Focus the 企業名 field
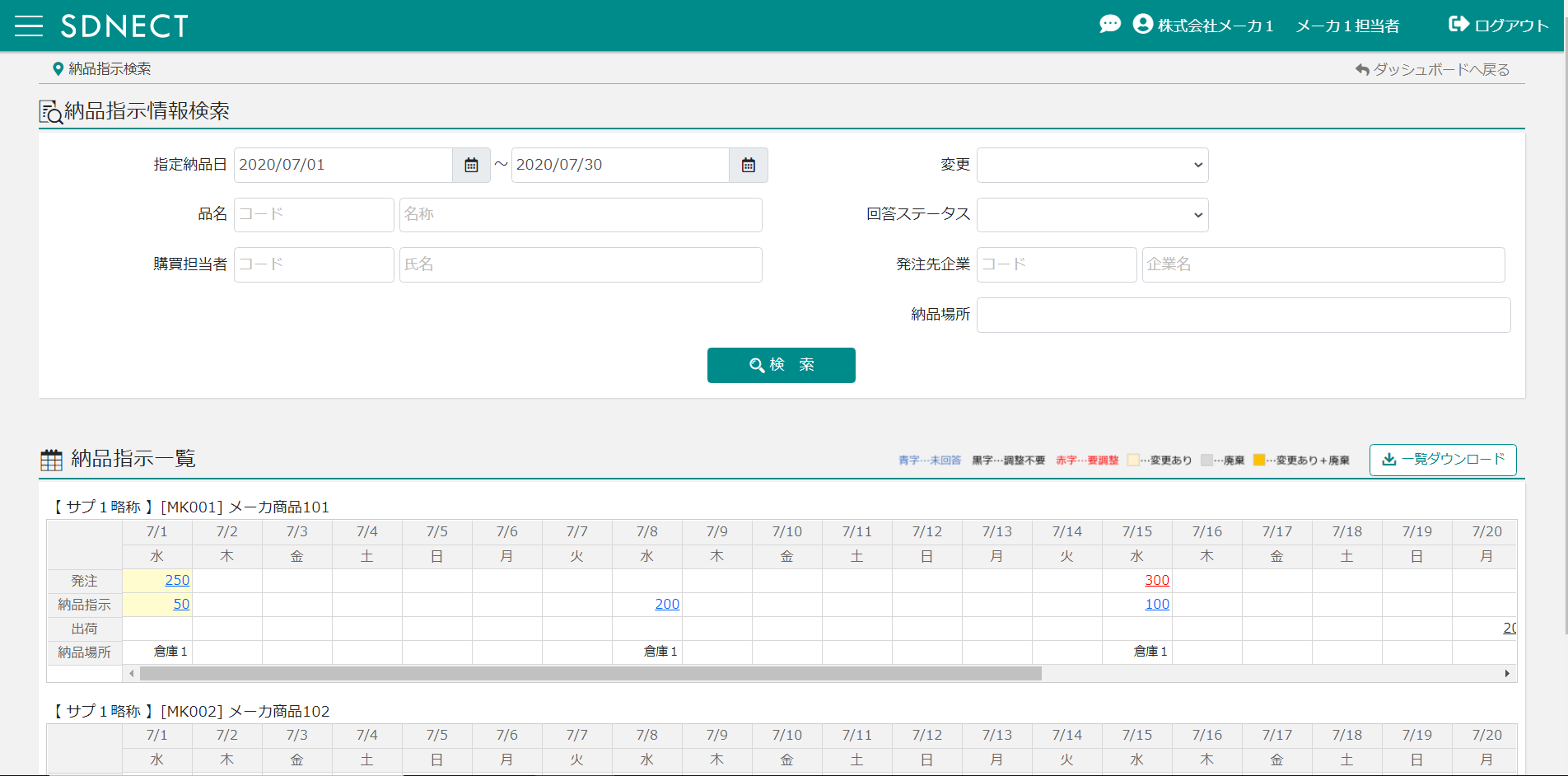 coord(1323,264)
